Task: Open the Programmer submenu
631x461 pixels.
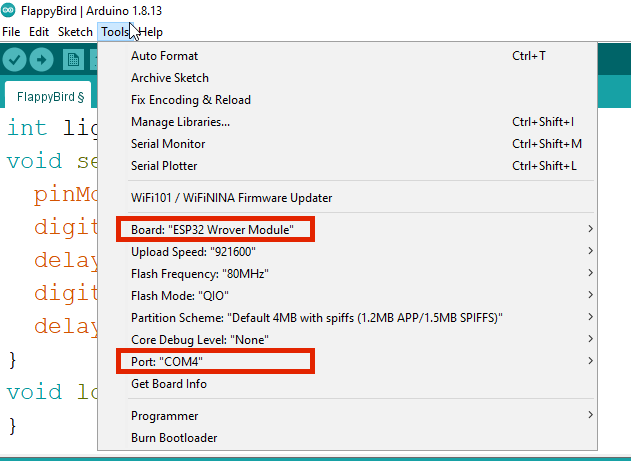Action: point(165,416)
